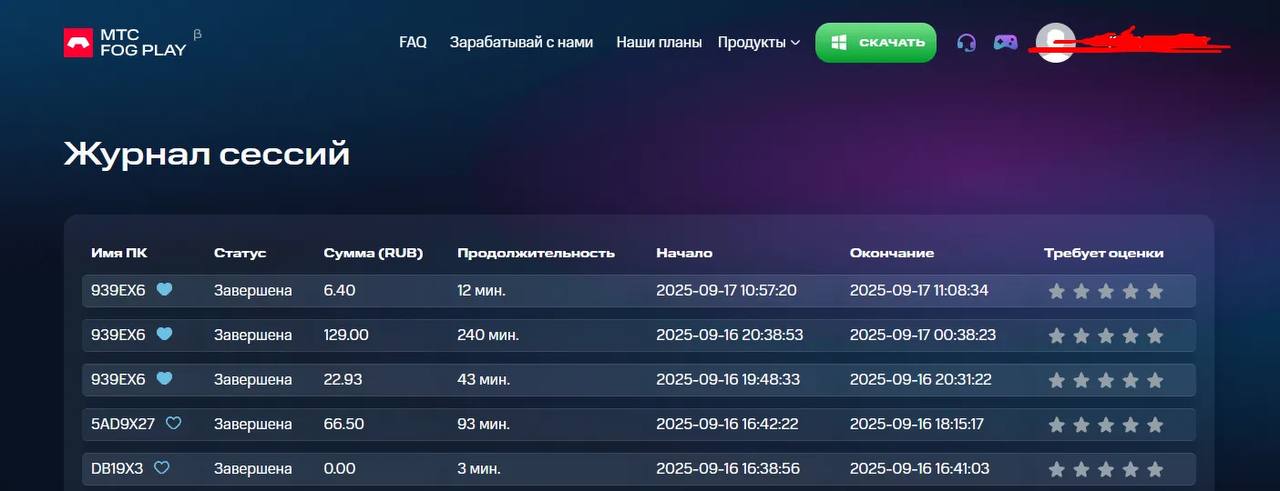Select the Имя ПК column header

point(119,253)
